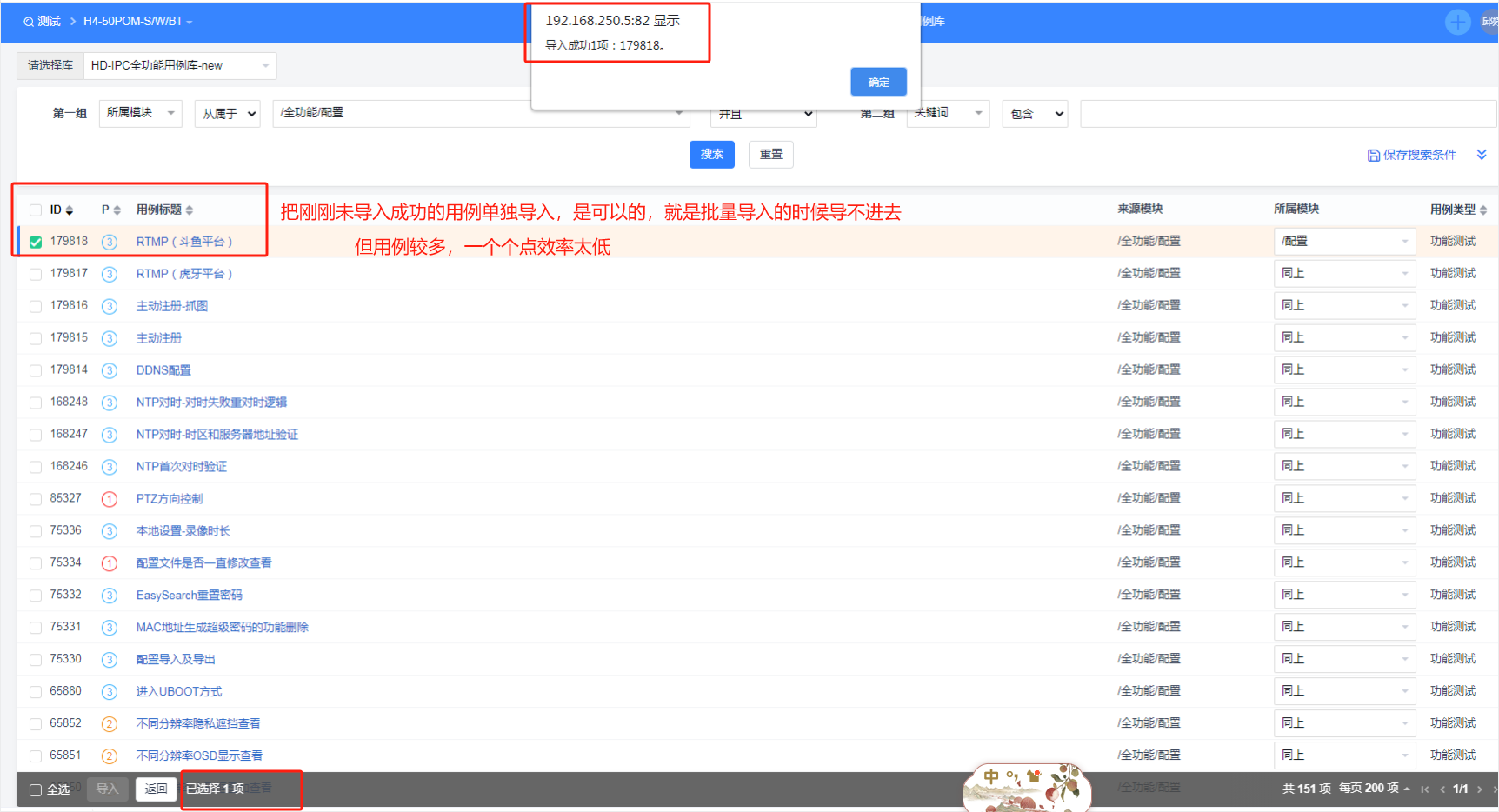Open the case titled PTZ方向控制
The height and width of the screenshot is (812, 1499).
pos(170,499)
